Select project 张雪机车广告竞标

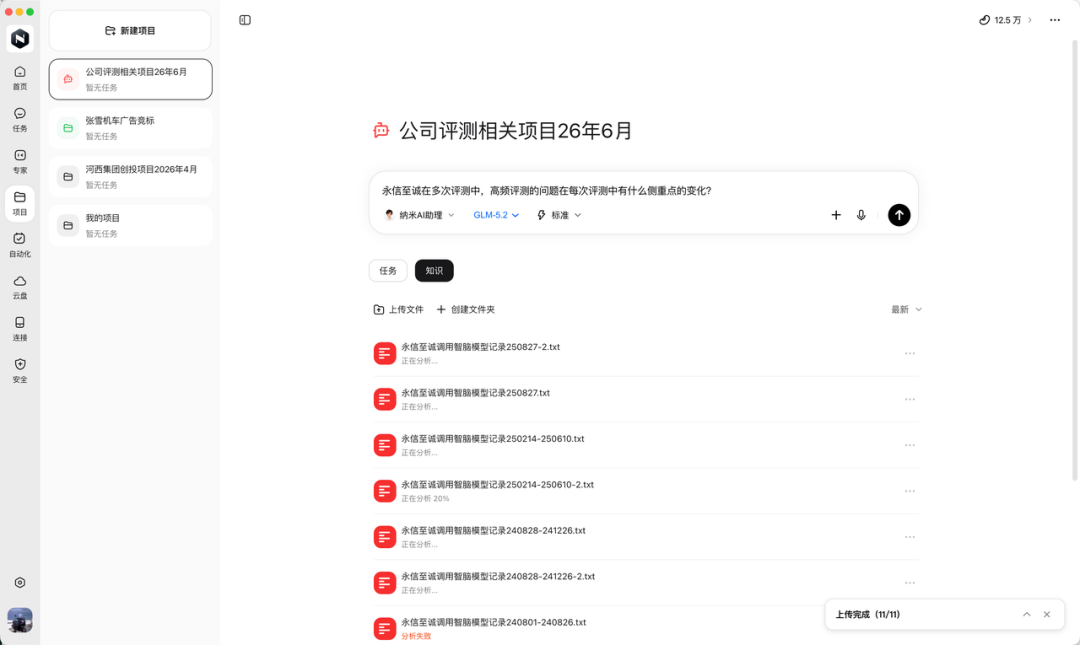tap(130, 128)
